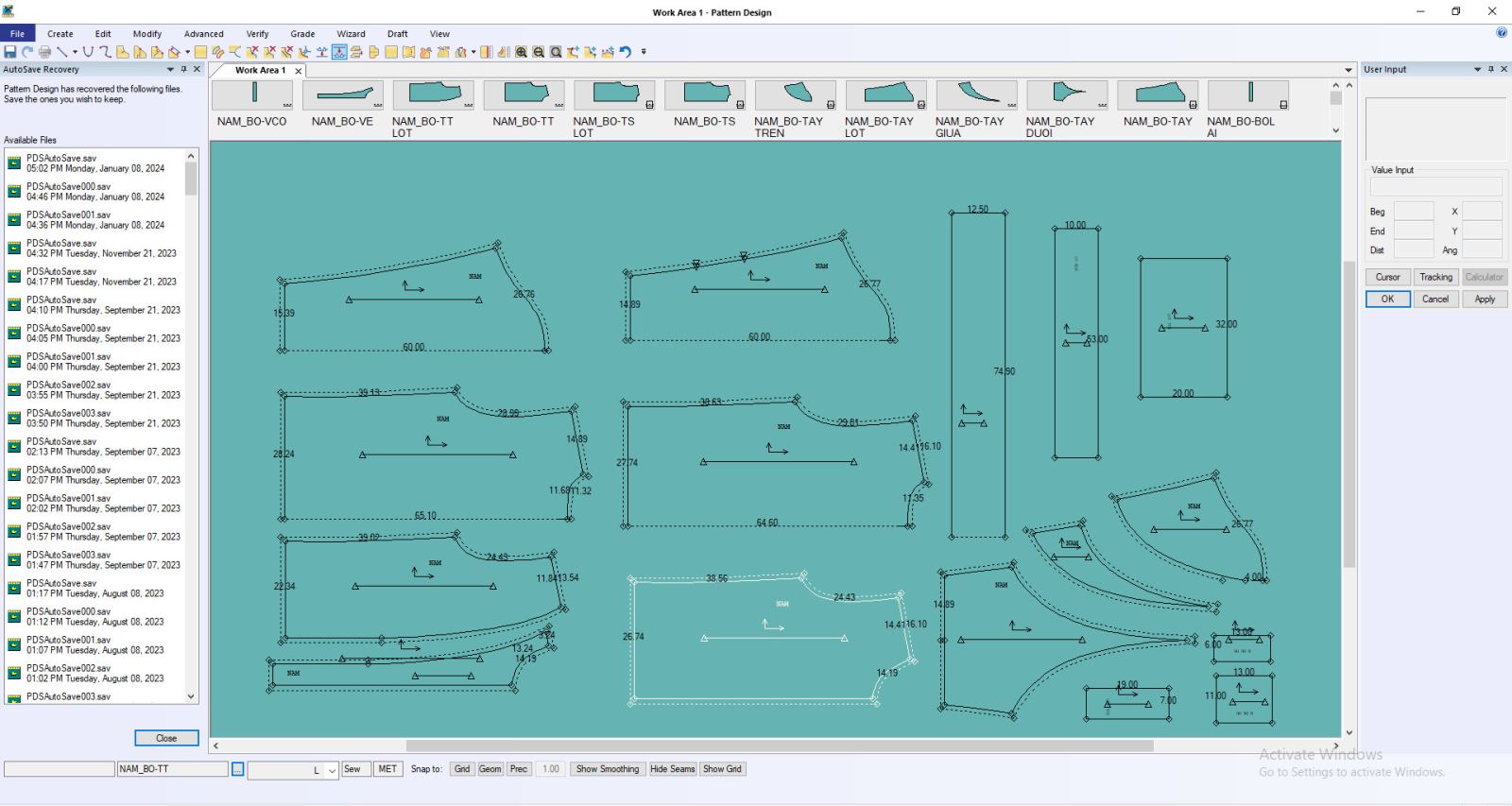
Task: Expand the toolbar overflow options arrow
Action: point(644,52)
